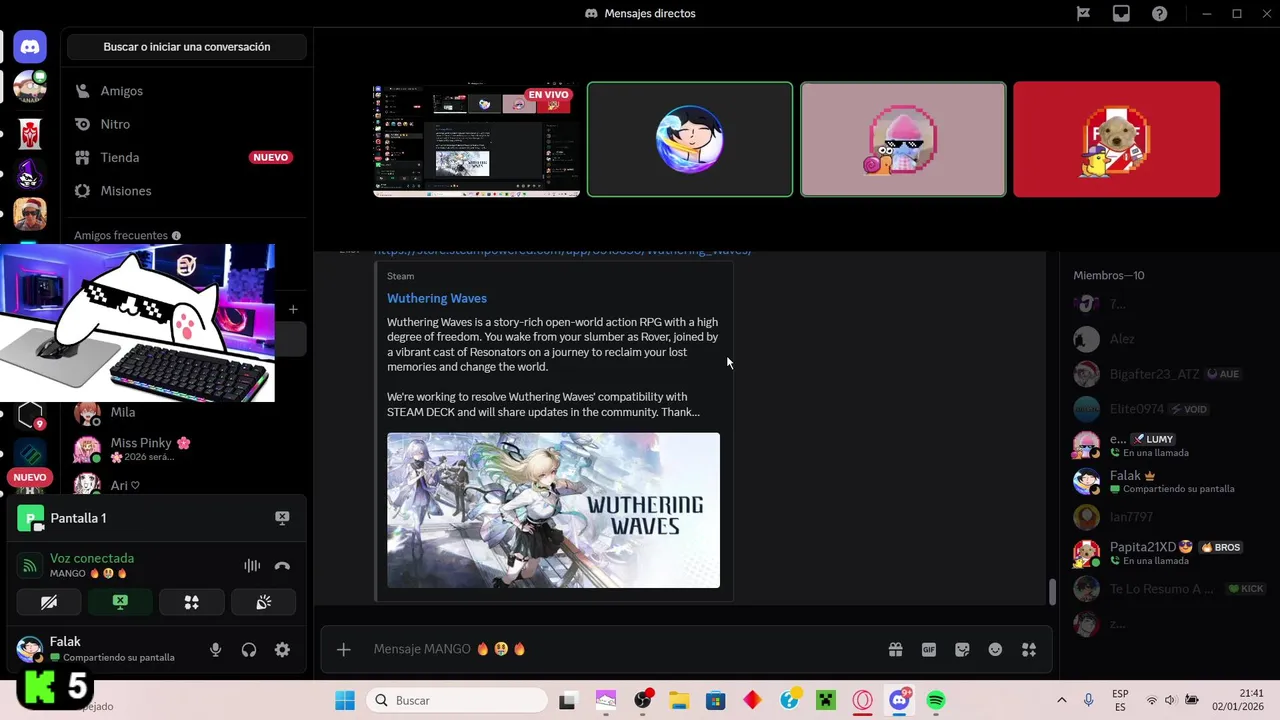Open the Wuthering Waves embed image
This screenshot has width=1280, height=720.
click(x=553, y=510)
